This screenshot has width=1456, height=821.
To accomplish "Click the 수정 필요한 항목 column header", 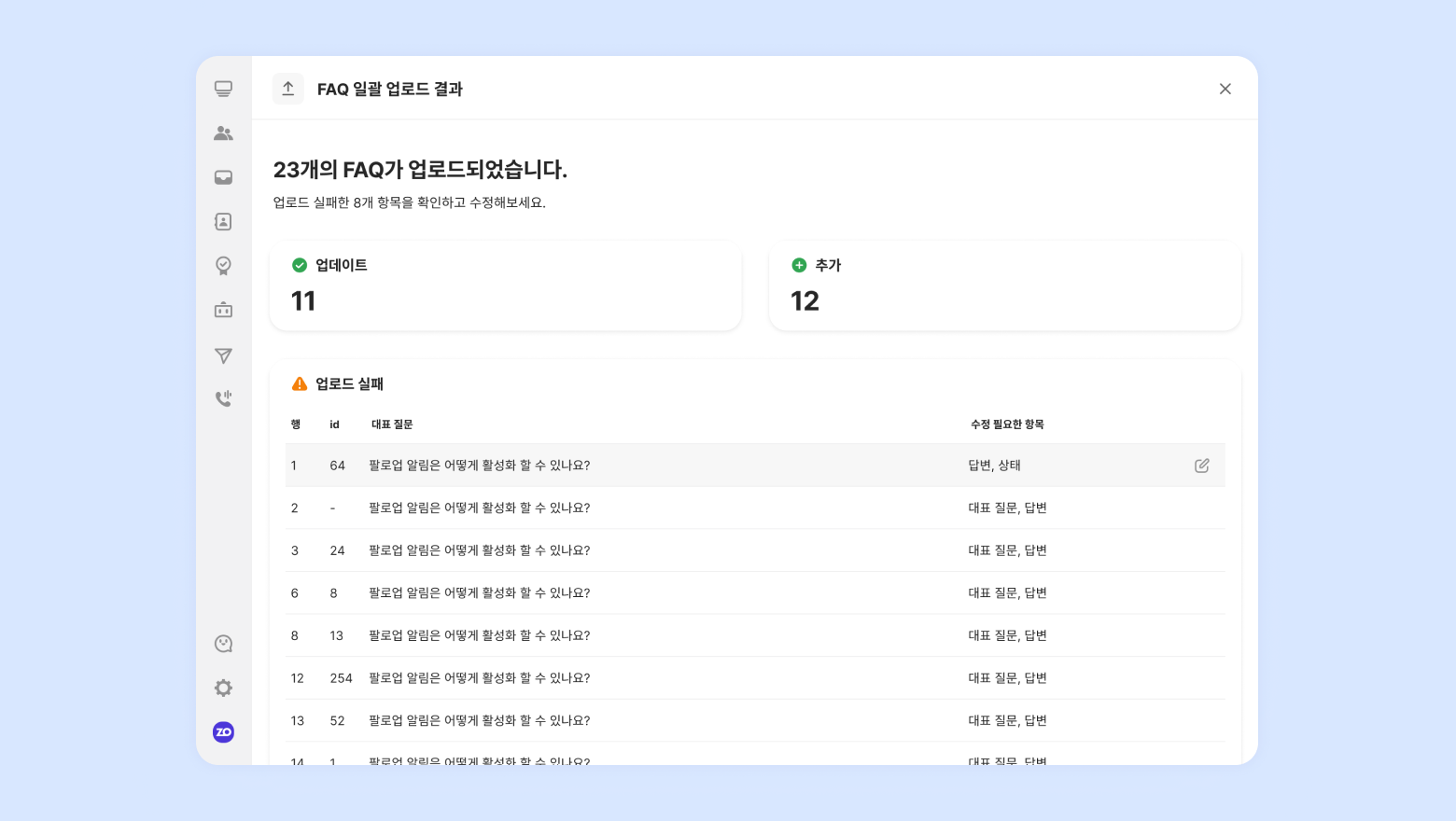I will 1007,424.
